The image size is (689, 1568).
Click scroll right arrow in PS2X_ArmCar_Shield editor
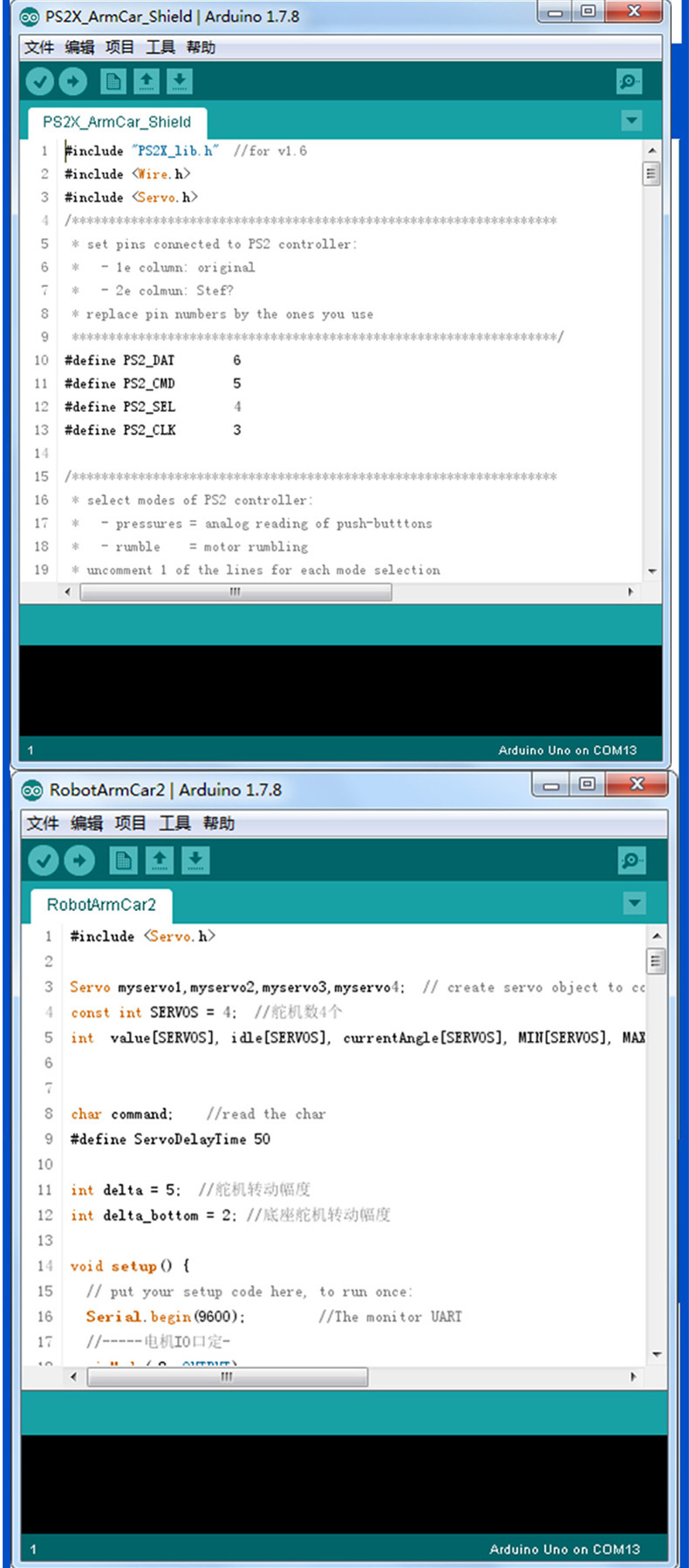(x=631, y=592)
